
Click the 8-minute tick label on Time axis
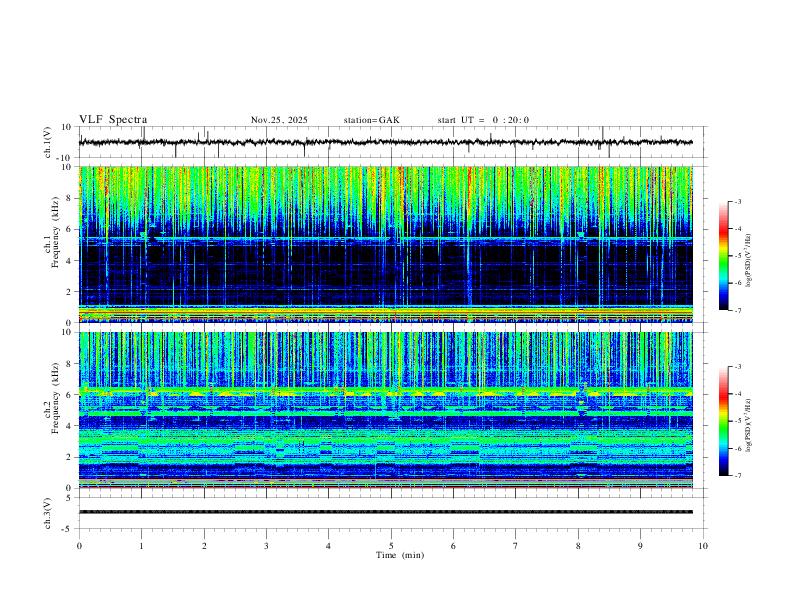point(578,546)
